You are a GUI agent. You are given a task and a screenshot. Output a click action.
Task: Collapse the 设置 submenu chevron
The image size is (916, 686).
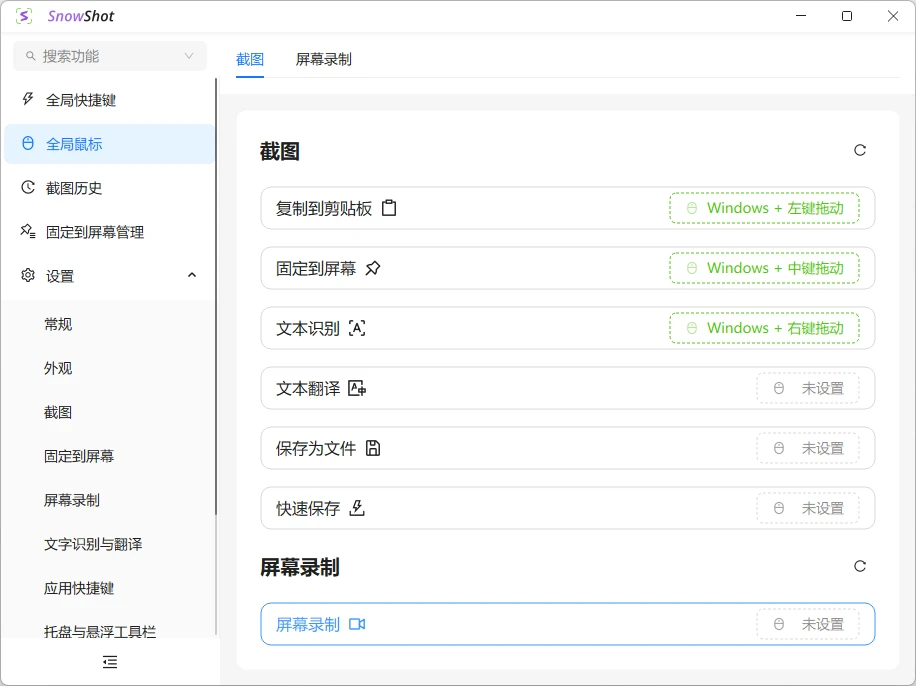pos(192,275)
